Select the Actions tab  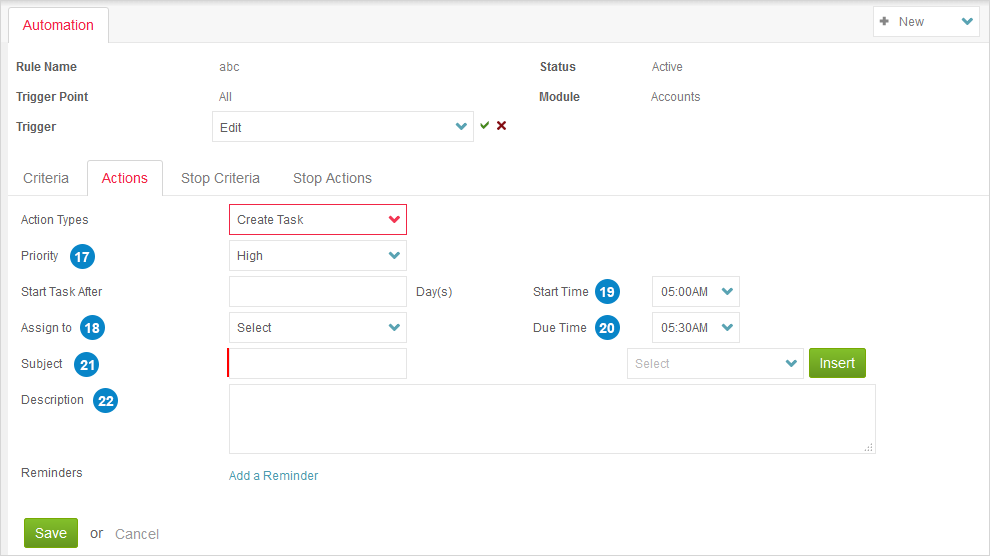[x=125, y=178]
